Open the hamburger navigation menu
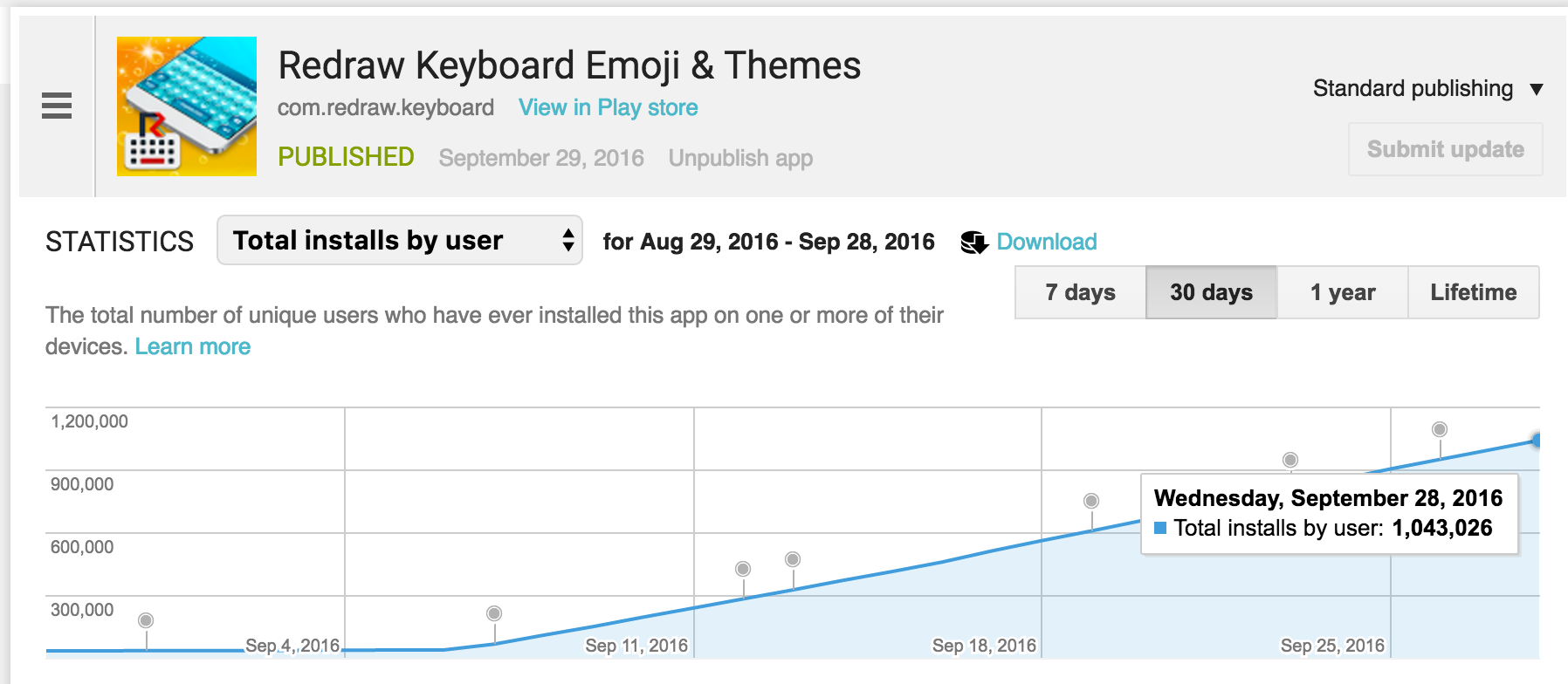Image resolution: width=1568 pixels, height=684 pixels. point(57,106)
